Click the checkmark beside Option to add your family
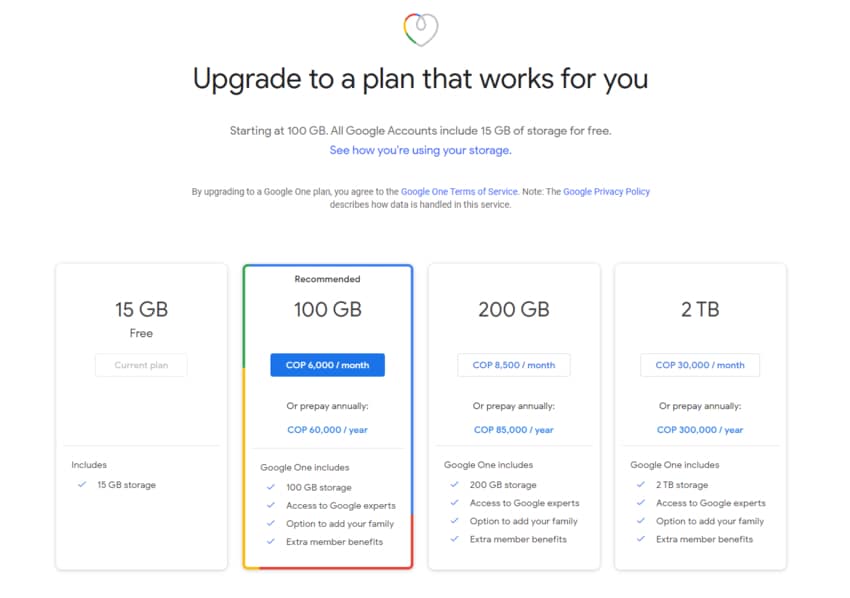This screenshot has width=850, height=598. 268,522
